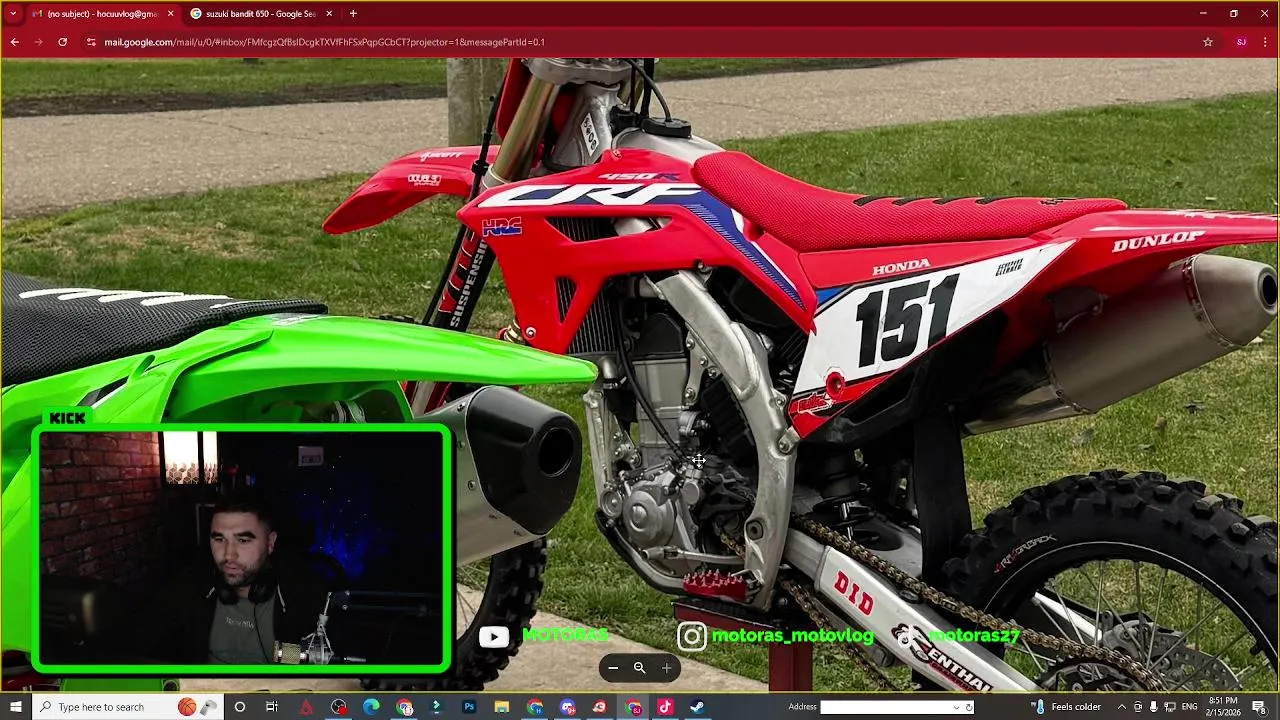
Task: Open the Windows Start menu
Action: click(x=15, y=707)
